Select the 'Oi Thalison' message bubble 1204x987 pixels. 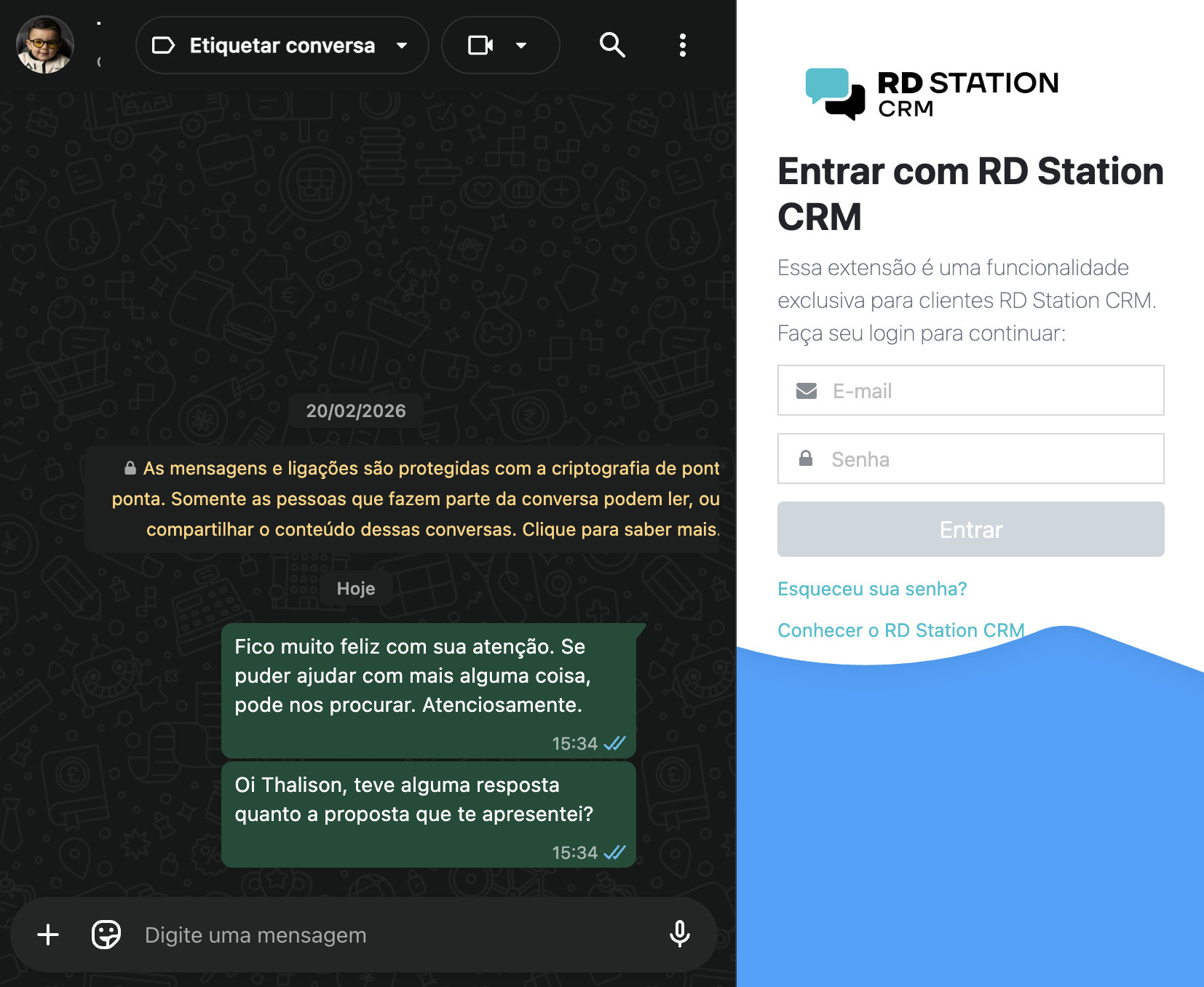point(429,814)
